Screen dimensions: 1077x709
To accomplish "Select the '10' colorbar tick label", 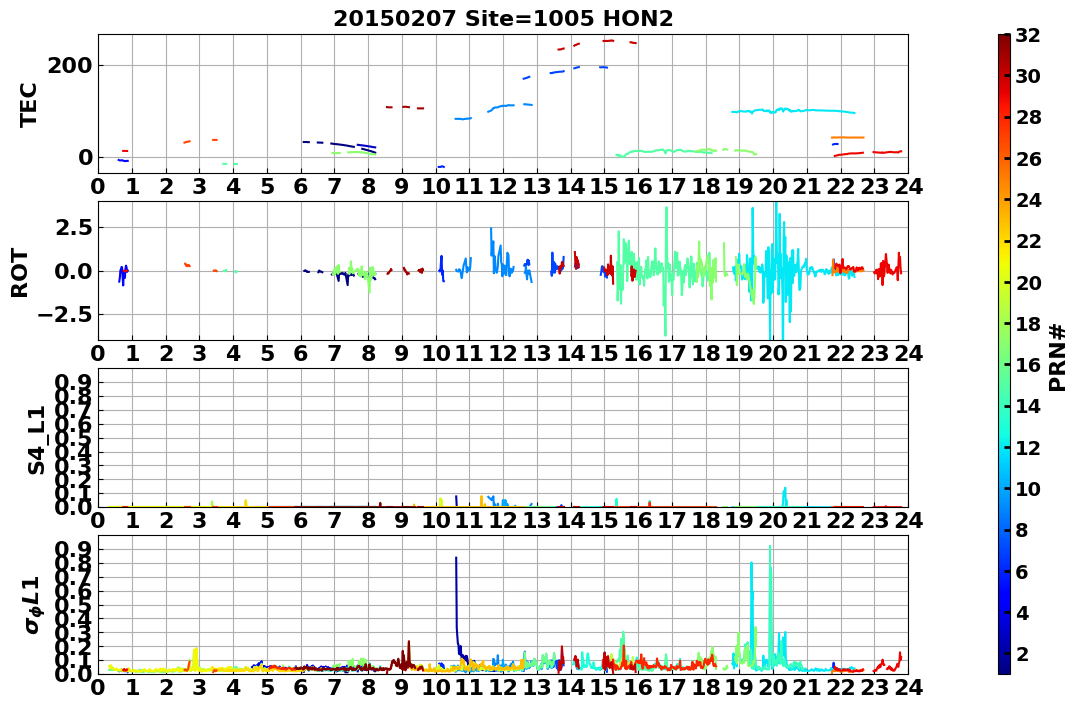I will [x=1028, y=488].
